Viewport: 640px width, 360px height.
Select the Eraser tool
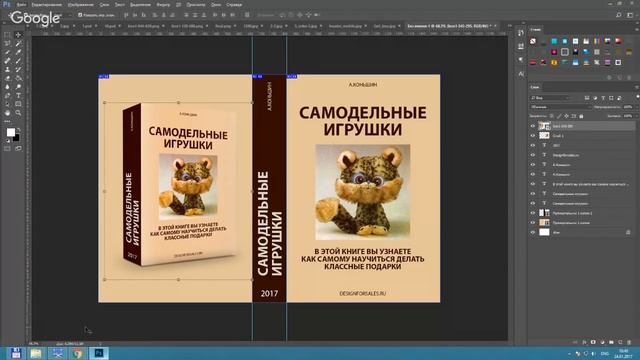click(7, 78)
